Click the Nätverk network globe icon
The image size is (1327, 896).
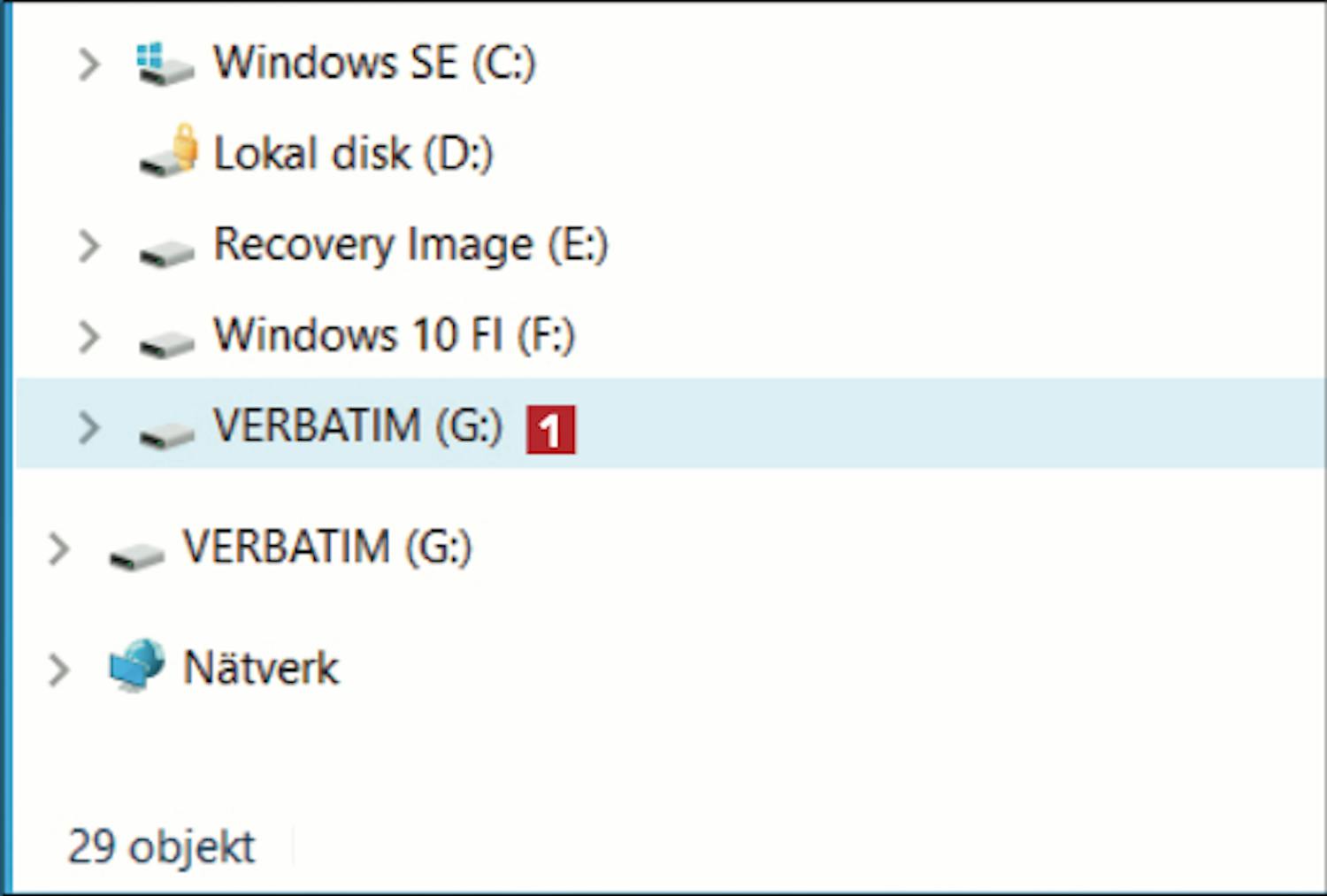click(137, 665)
